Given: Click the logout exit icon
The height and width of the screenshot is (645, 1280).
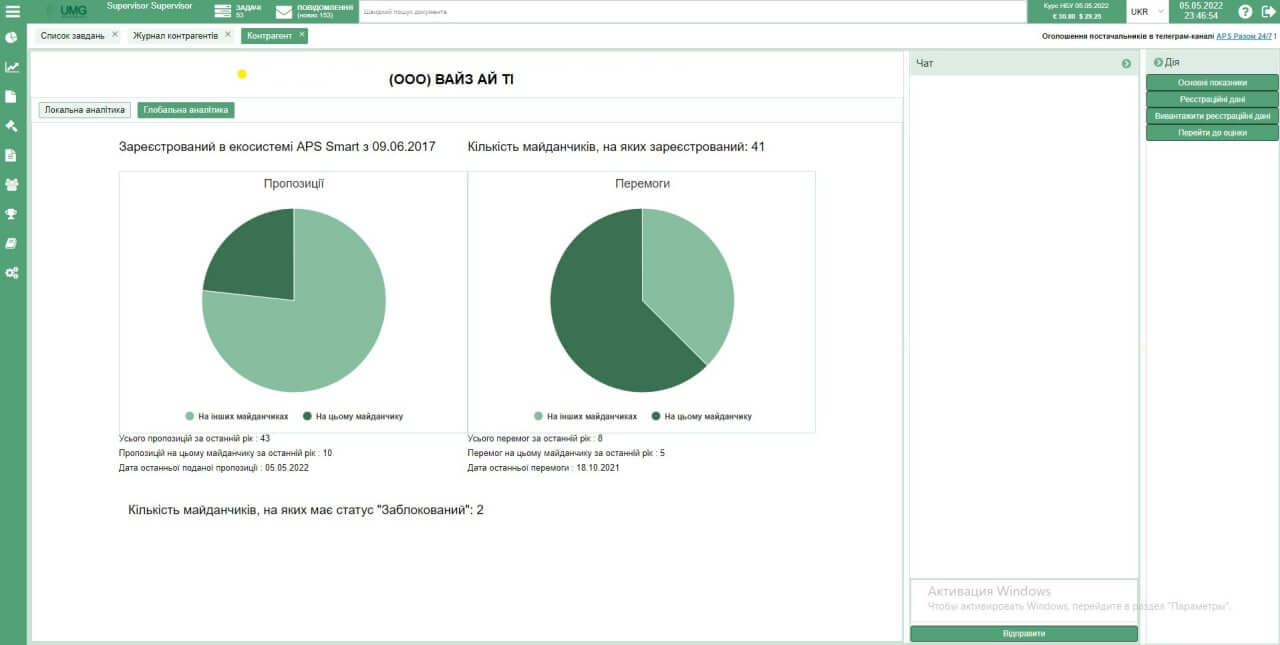Looking at the screenshot, I should [x=1265, y=12].
